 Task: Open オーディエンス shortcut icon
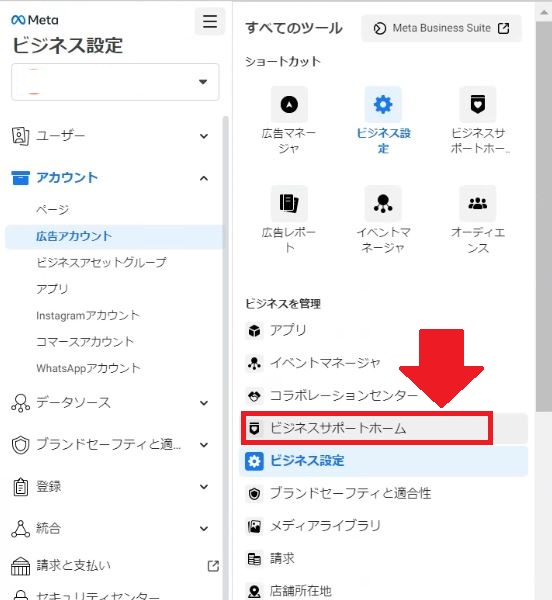point(477,203)
